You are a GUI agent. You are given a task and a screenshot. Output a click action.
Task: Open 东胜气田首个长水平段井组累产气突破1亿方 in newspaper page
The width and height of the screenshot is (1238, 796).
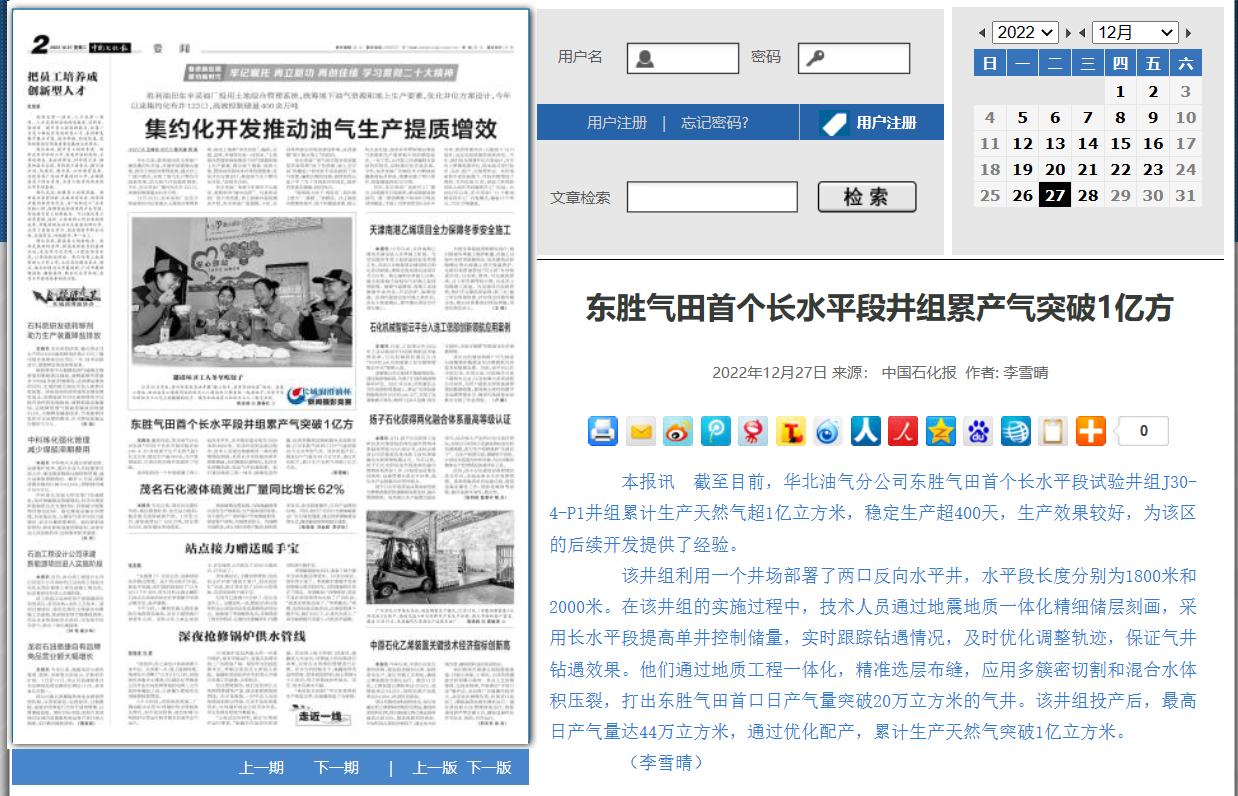point(243,424)
